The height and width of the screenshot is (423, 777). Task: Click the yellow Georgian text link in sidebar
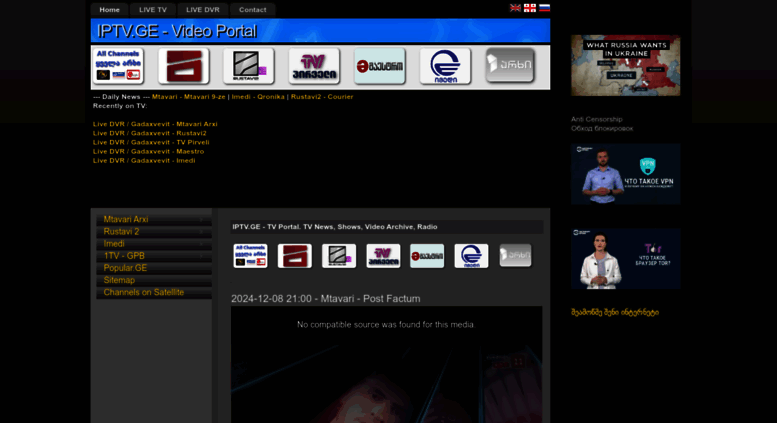pos(615,313)
